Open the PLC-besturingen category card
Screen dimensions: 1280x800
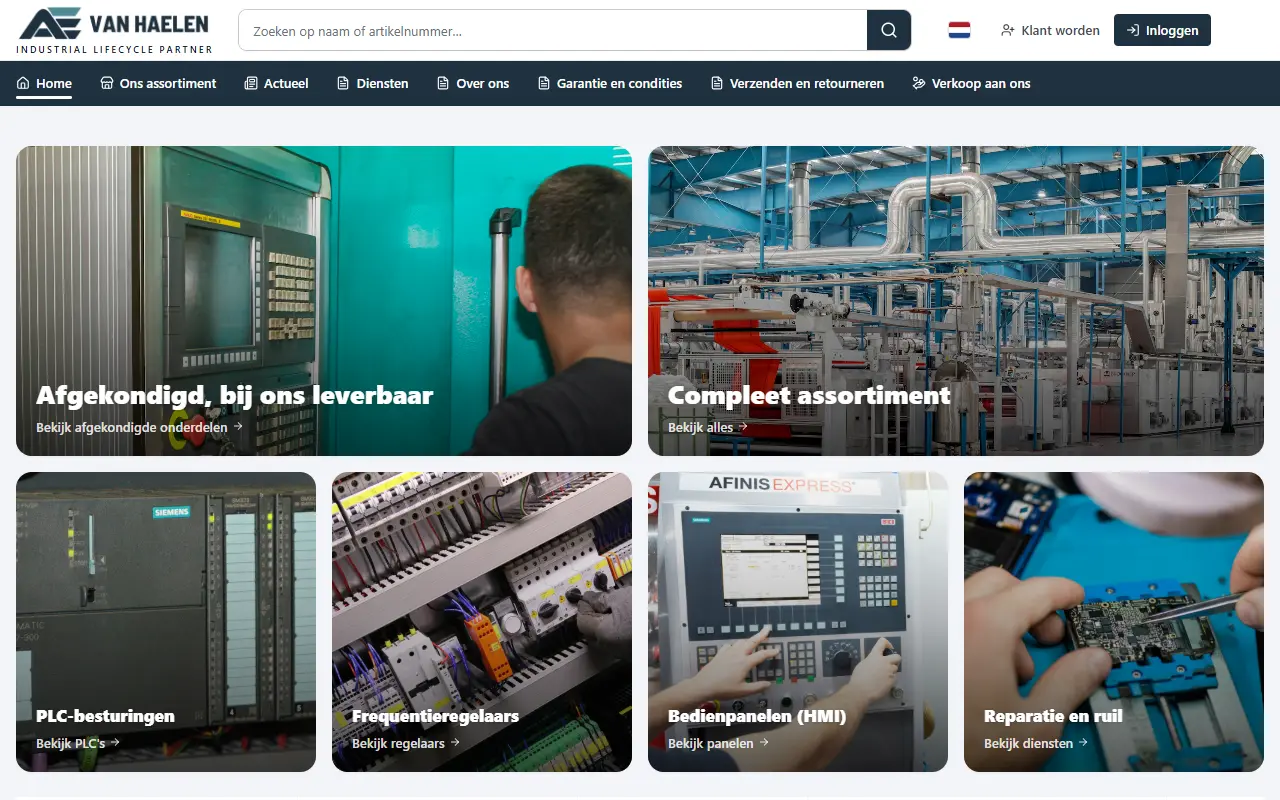point(166,622)
